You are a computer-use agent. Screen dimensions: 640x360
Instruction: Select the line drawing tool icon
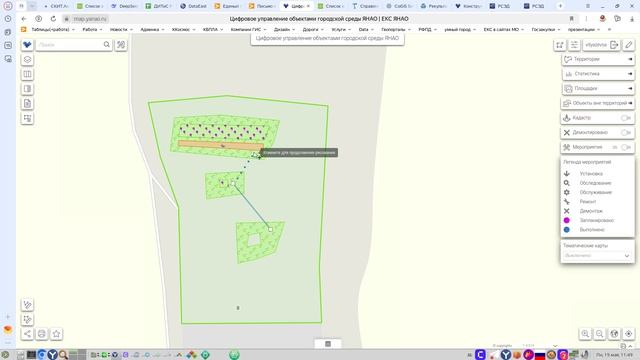pyautogui.click(x=27, y=304)
